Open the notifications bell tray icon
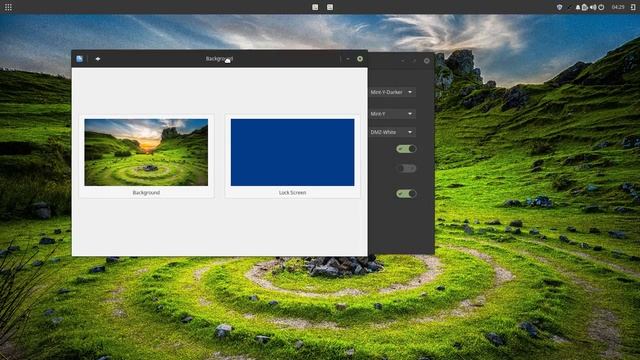The height and width of the screenshot is (360, 640). [x=578, y=7]
